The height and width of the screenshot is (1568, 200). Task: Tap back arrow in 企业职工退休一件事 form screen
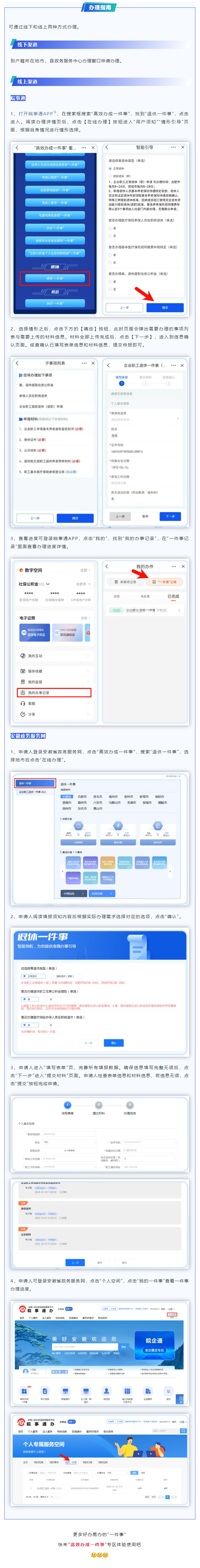click(108, 365)
